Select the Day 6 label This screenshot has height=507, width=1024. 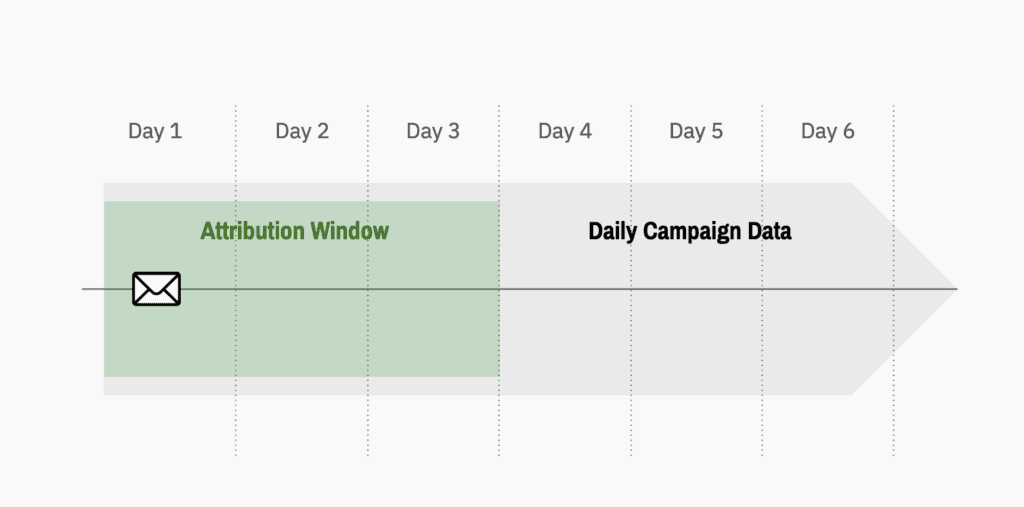(x=828, y=131)
